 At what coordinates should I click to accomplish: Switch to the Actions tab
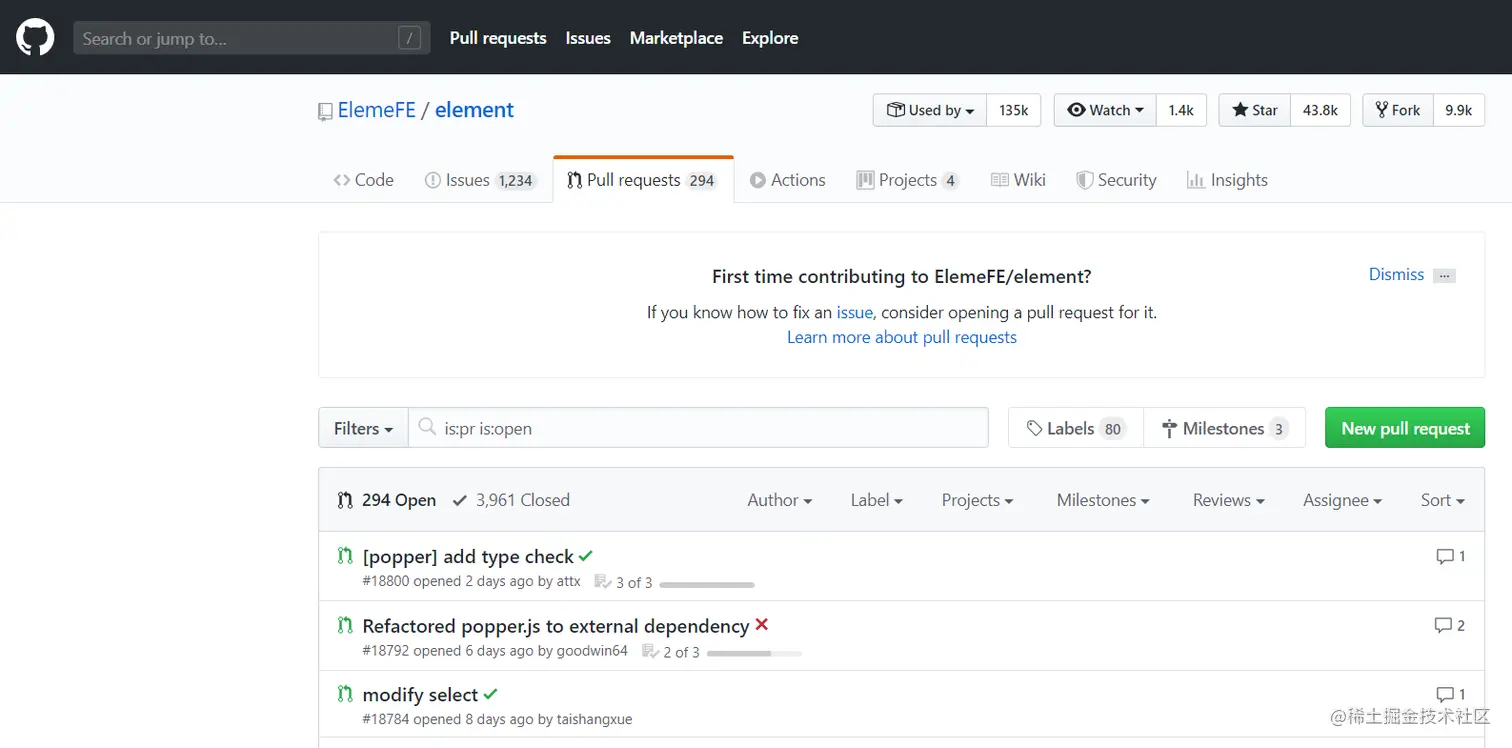click(788, 180)
